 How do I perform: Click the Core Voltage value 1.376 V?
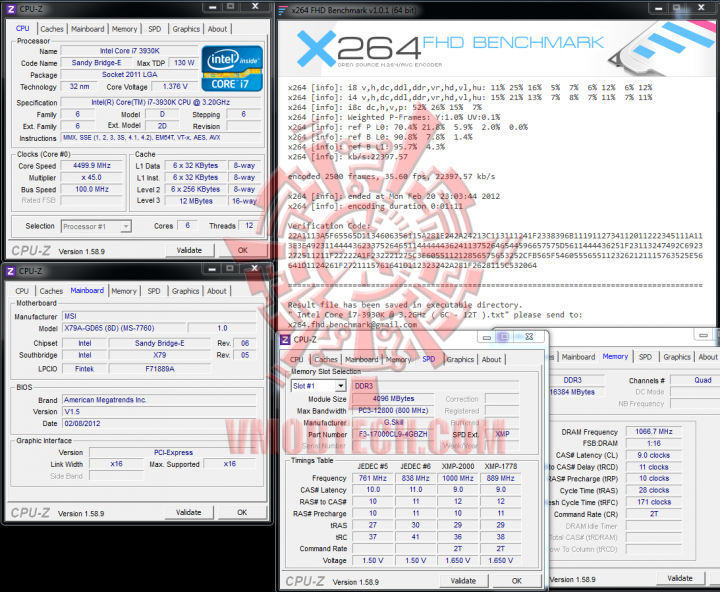[175, 86]
